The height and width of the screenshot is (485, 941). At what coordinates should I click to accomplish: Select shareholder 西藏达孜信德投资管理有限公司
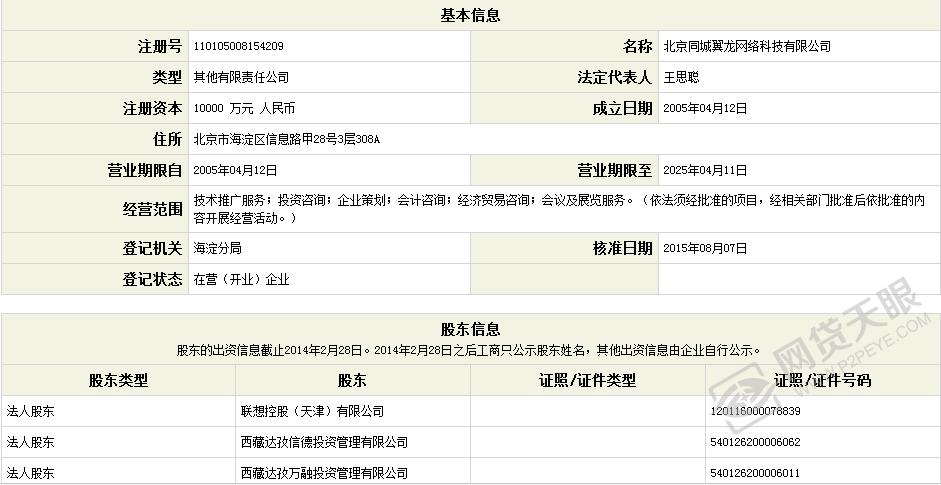(x=324, y=442)
